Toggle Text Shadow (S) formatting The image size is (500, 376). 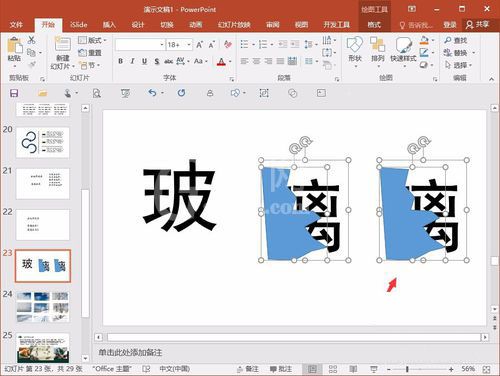156,61
